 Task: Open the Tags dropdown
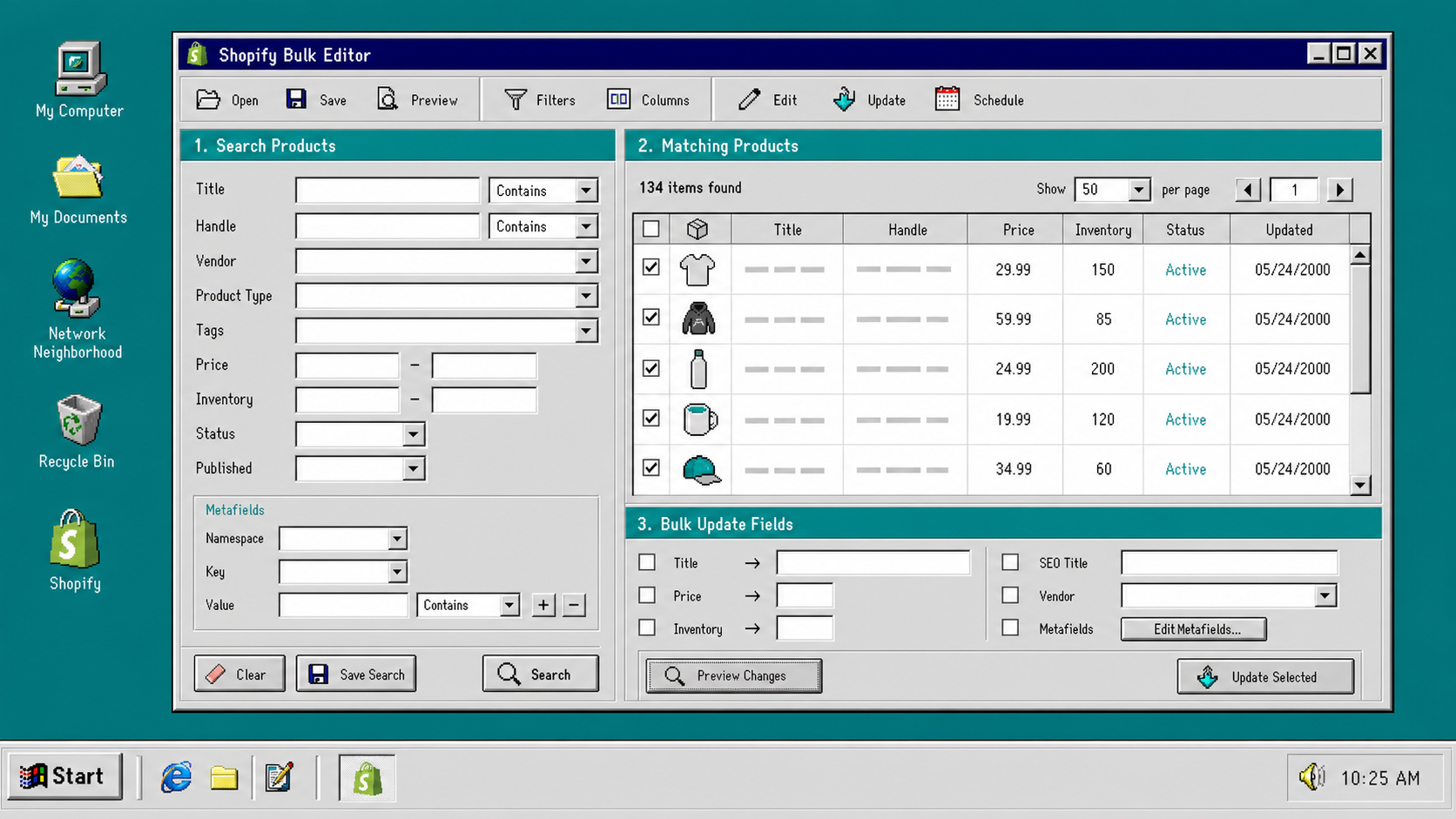coord(447,331)
